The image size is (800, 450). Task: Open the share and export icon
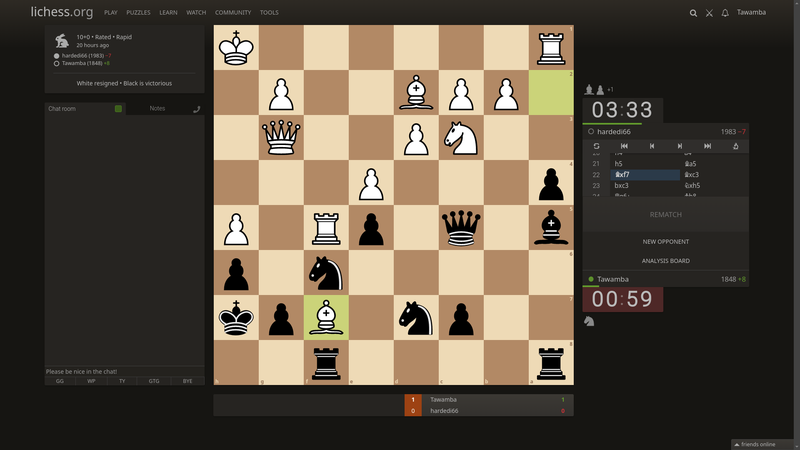coord(735,146)
